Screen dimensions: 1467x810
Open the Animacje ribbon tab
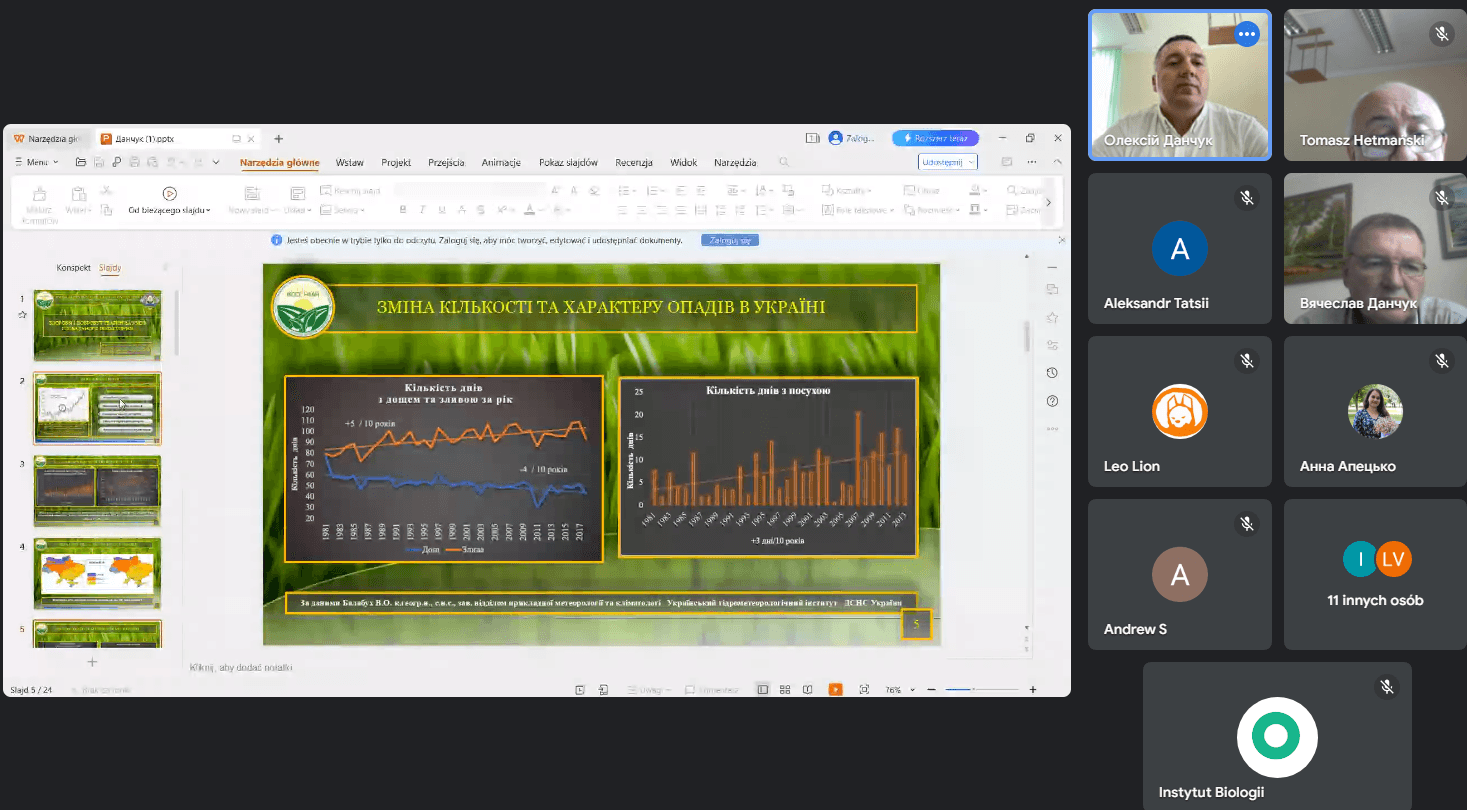click(501, 162)
